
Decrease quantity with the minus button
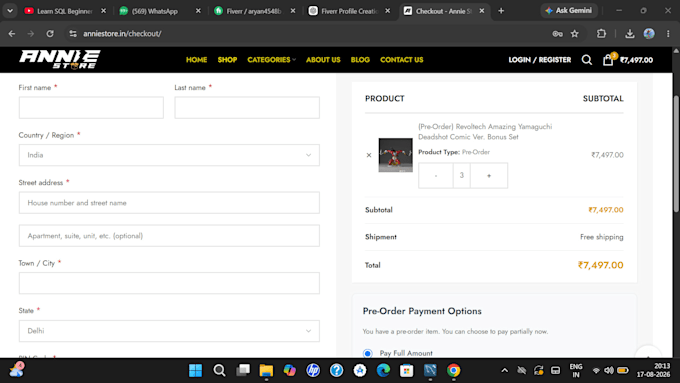436,176
